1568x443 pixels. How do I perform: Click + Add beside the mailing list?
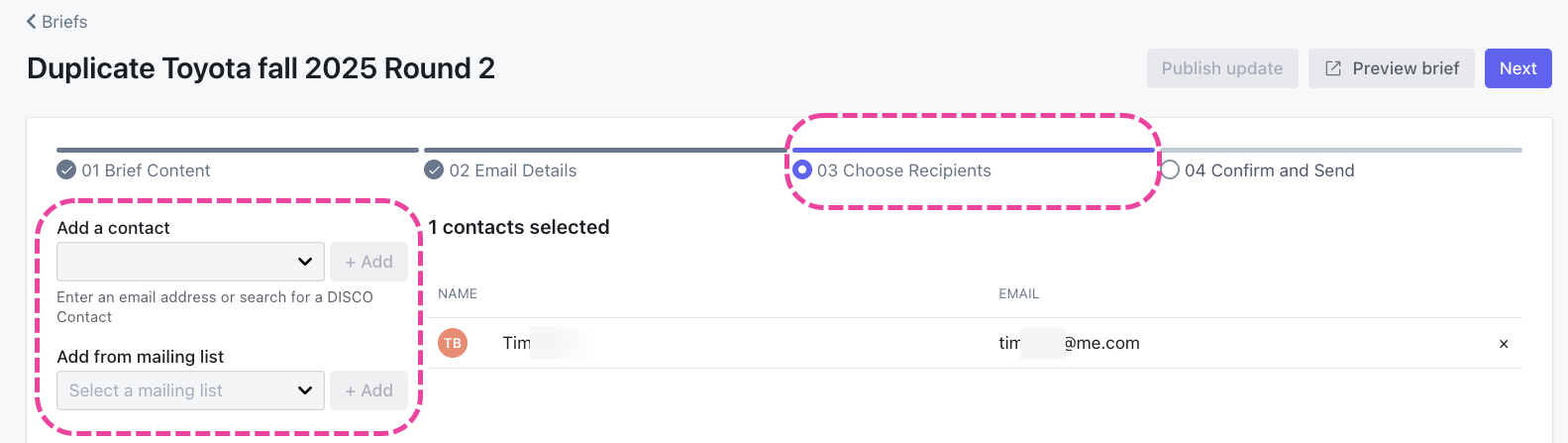368,390
